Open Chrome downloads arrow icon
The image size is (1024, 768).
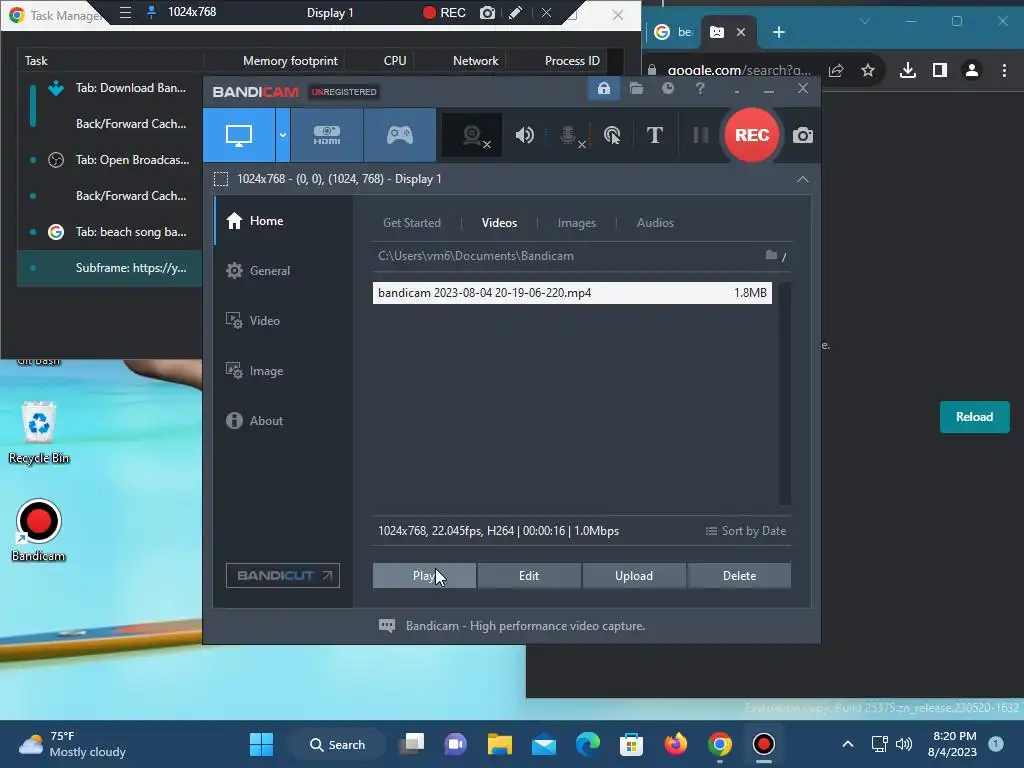[x=908, y=70]
